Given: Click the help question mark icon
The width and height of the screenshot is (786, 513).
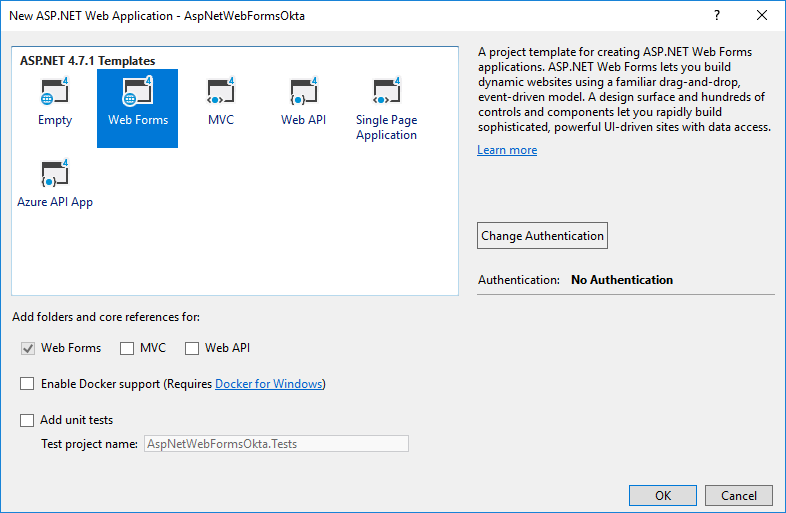Looking at the screenshot, I should tap(717, 16).
